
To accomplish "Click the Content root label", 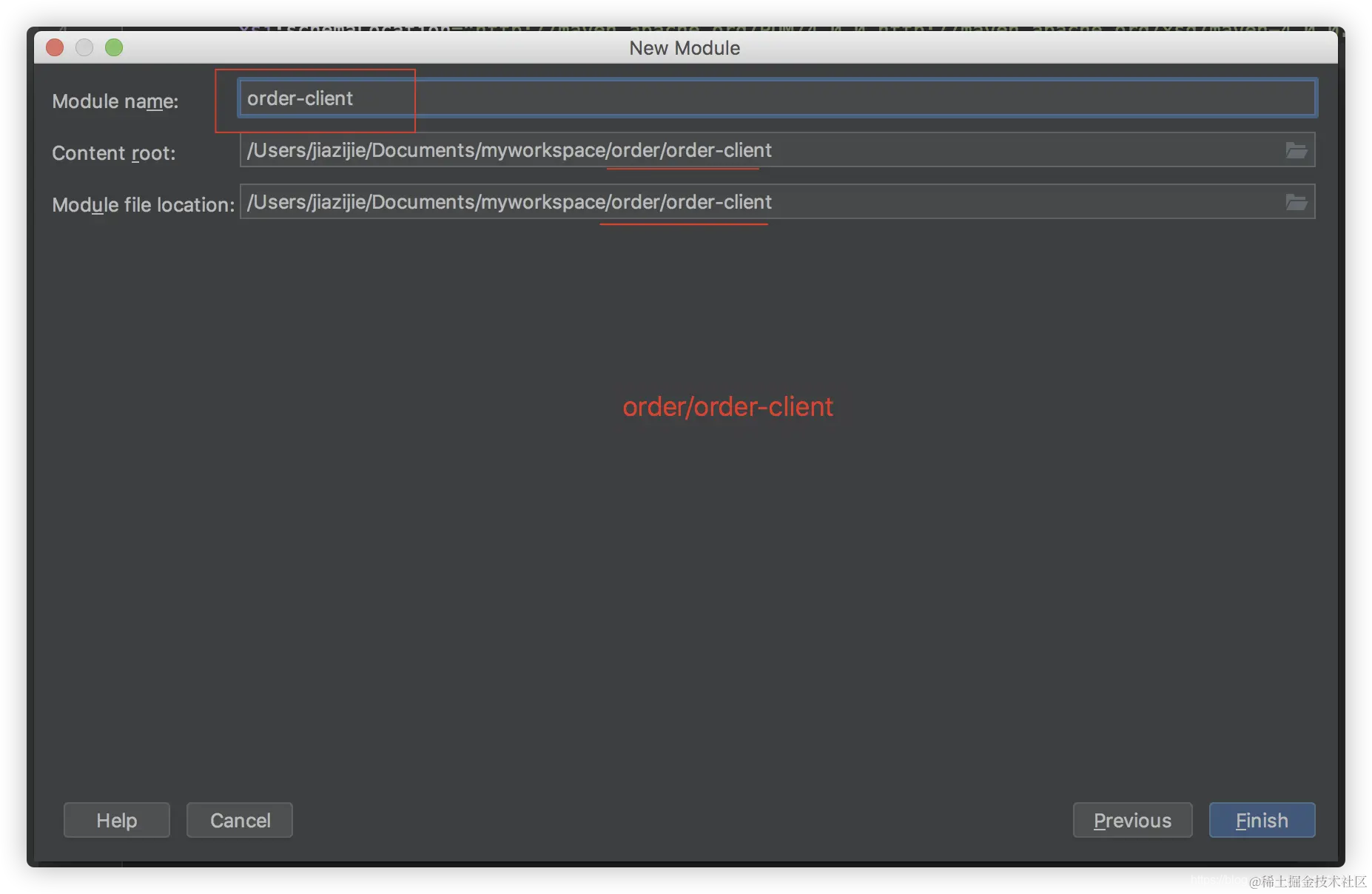I will pyautogui.click(x=114, y=153).
